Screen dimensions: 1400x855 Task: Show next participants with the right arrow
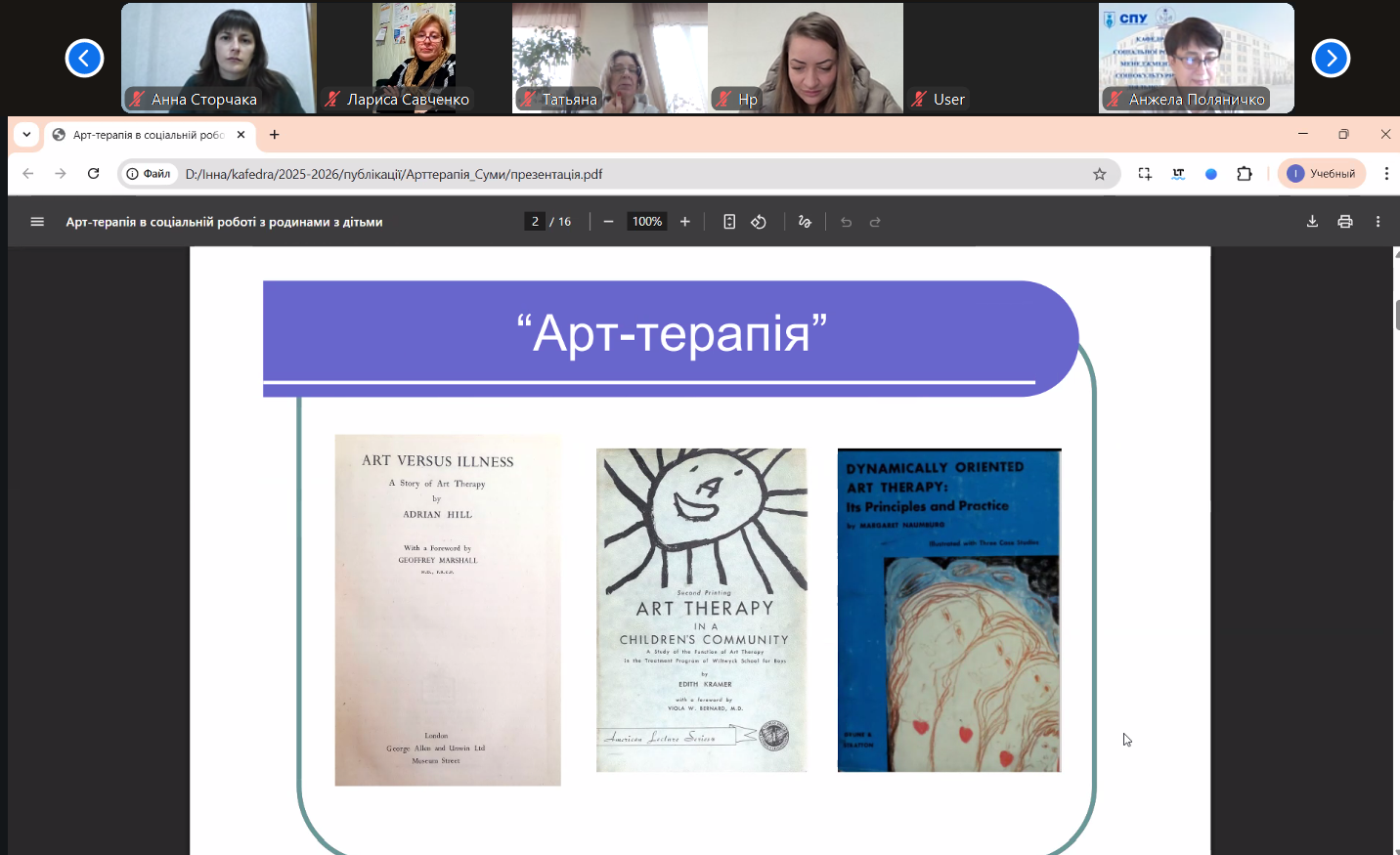pos(1331,59)
